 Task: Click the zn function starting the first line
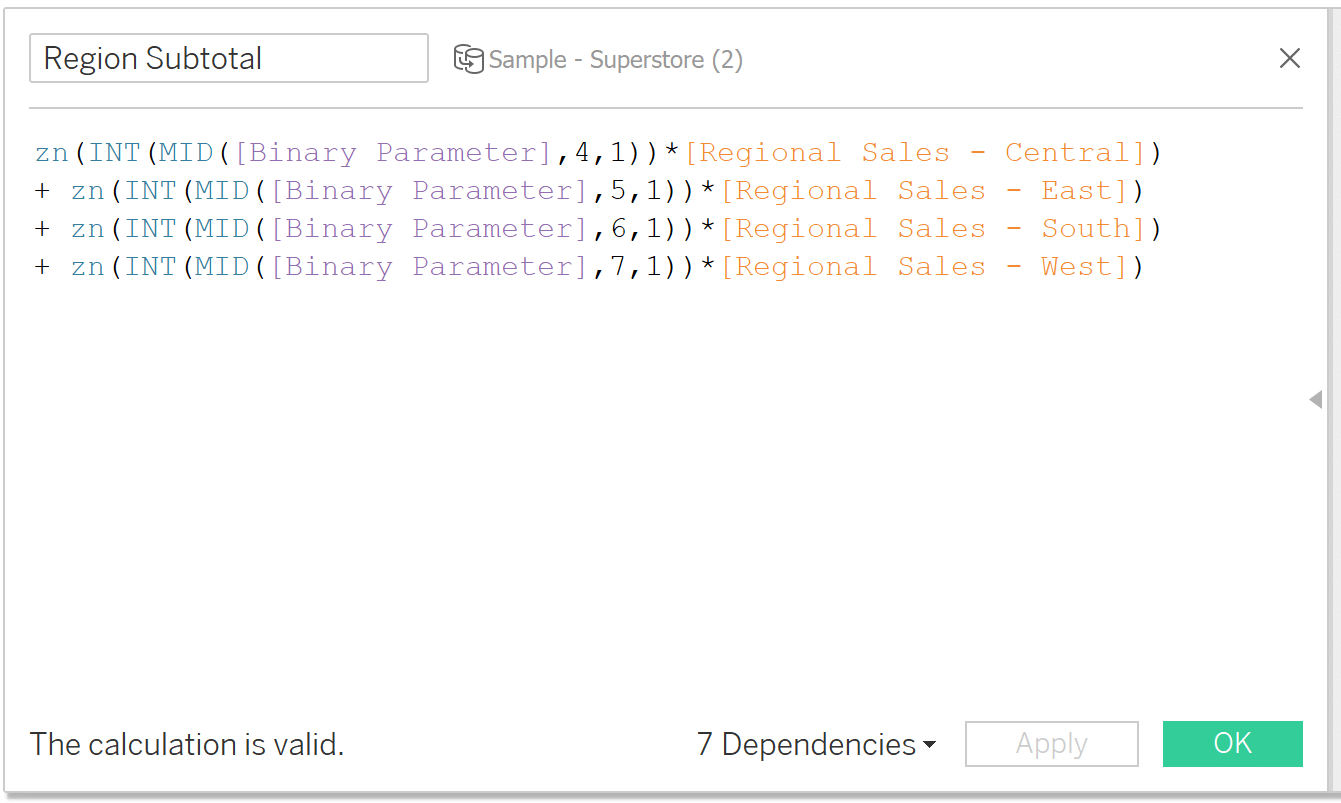pyautogui.click(x=51, y=153)
